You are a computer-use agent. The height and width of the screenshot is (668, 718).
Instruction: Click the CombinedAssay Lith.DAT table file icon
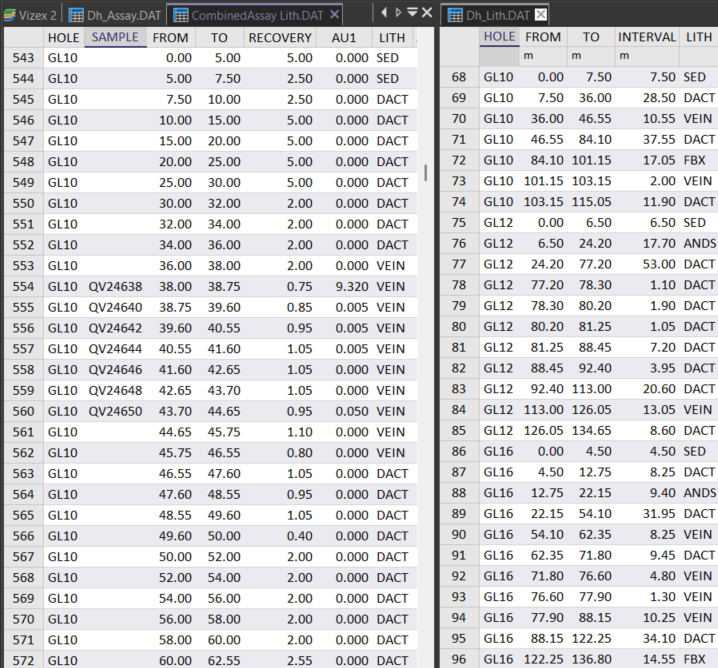click(x=180, y=14)
